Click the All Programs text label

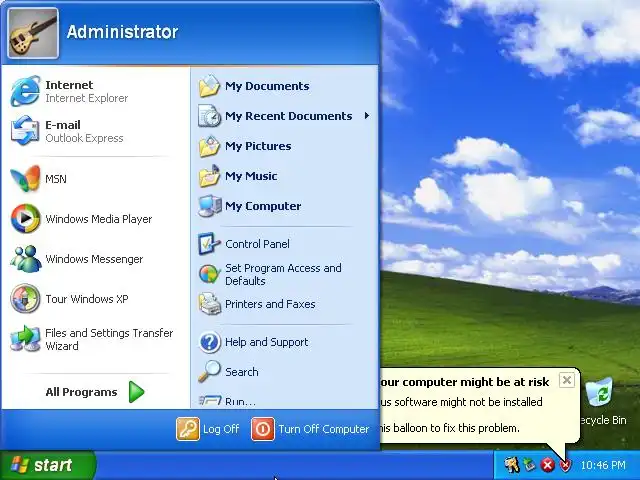81,392
